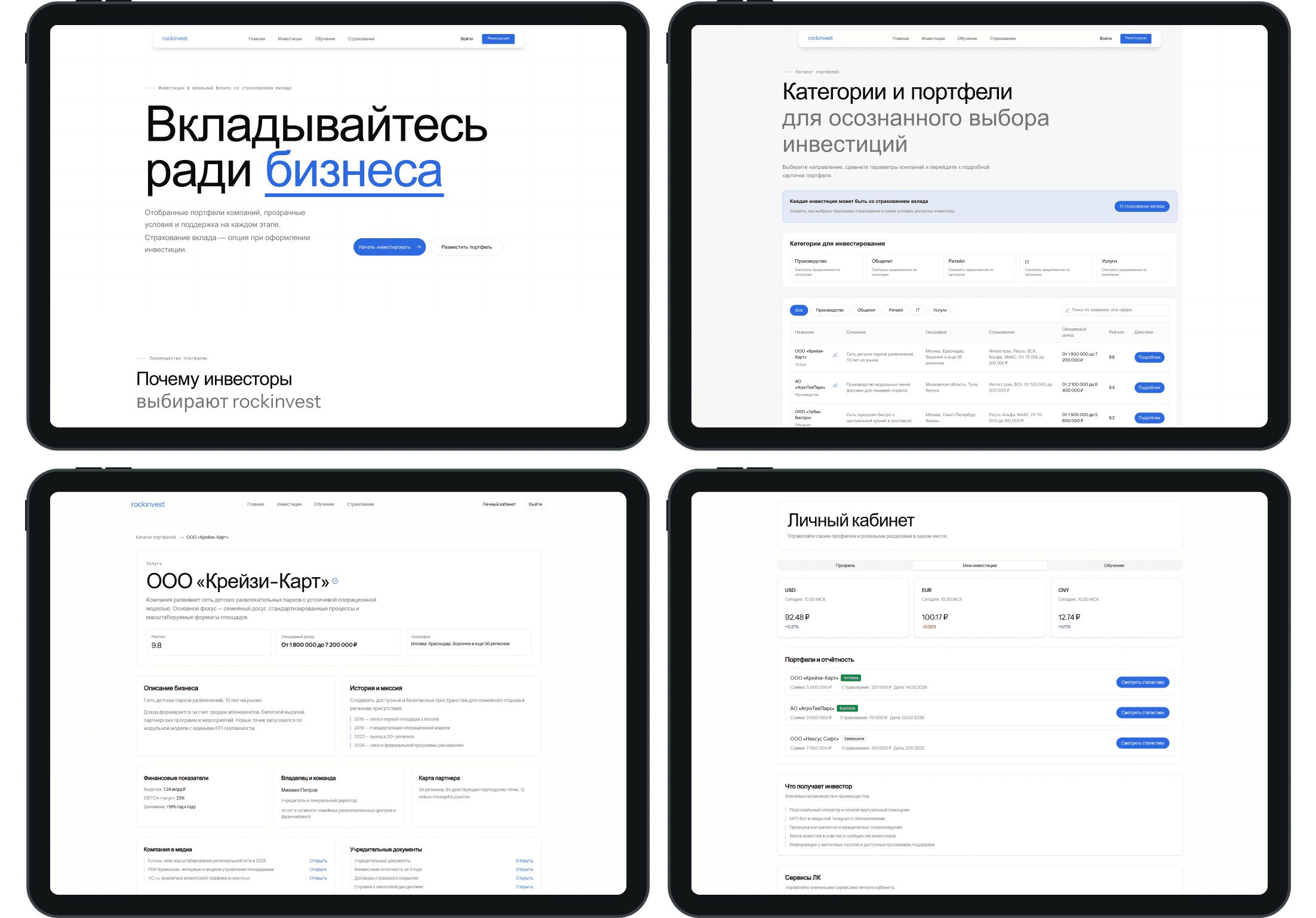Click the search icon in the portfolio search field

point(1067,310)
